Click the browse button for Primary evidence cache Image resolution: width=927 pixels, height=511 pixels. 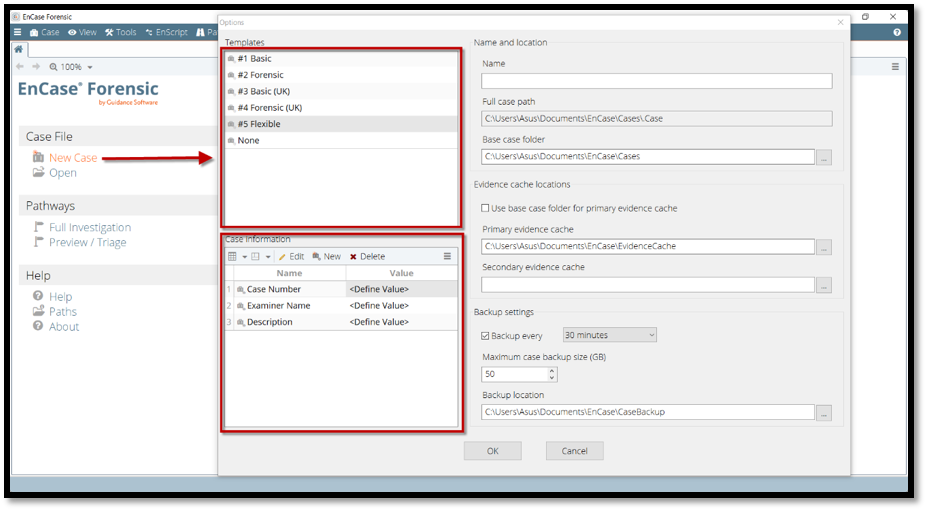coord(824,247)
